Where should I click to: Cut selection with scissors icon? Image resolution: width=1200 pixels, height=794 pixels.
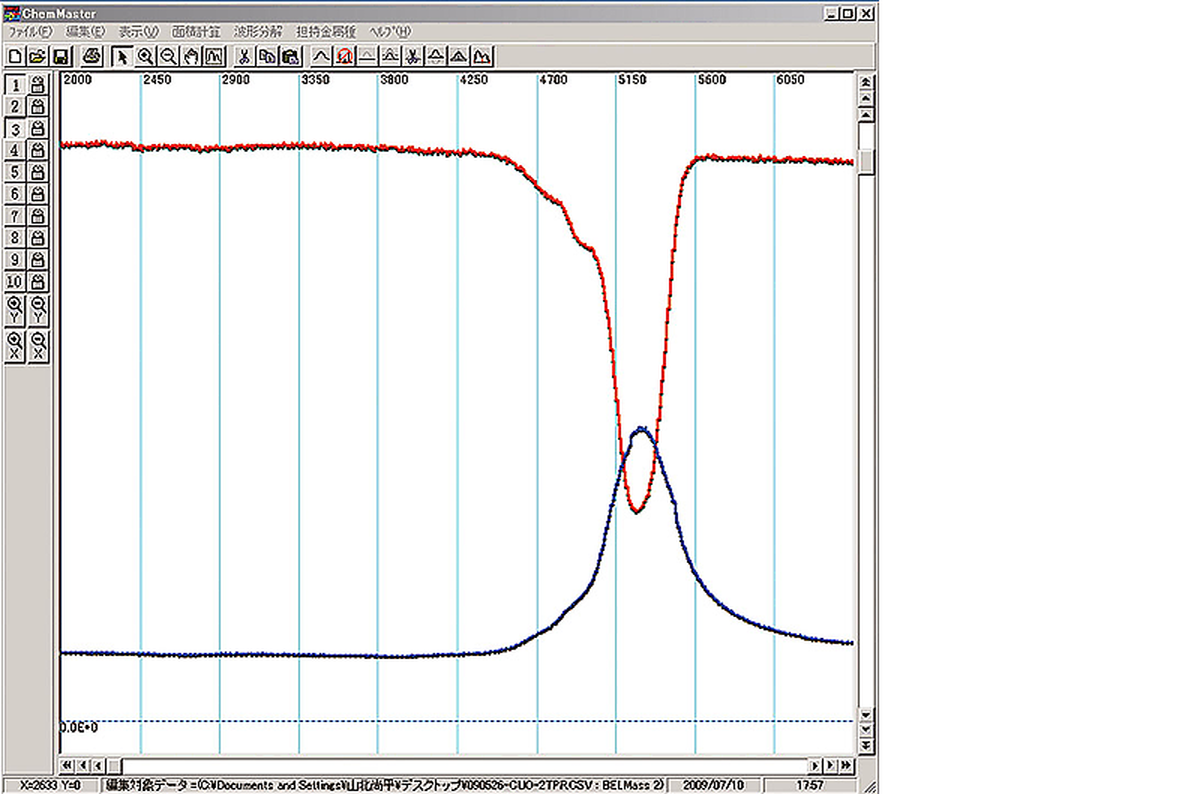(x=243, y=56)
